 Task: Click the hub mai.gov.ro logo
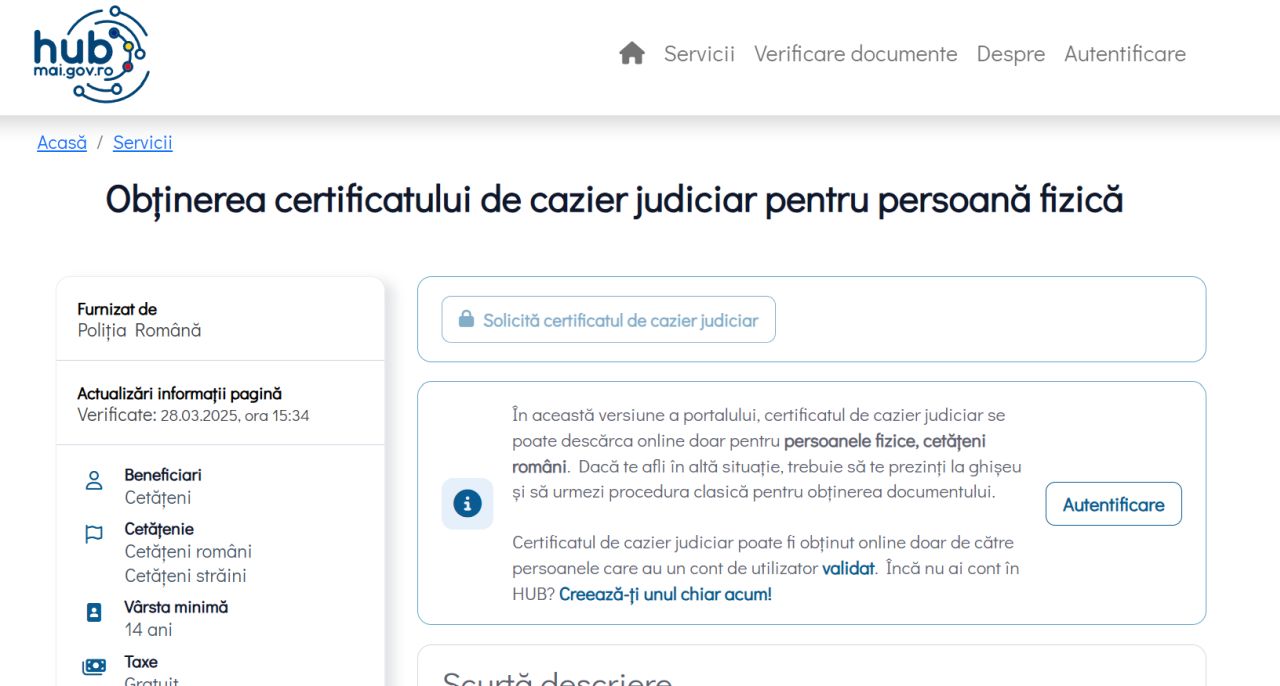pyautogui.click(x=90, y=55)
